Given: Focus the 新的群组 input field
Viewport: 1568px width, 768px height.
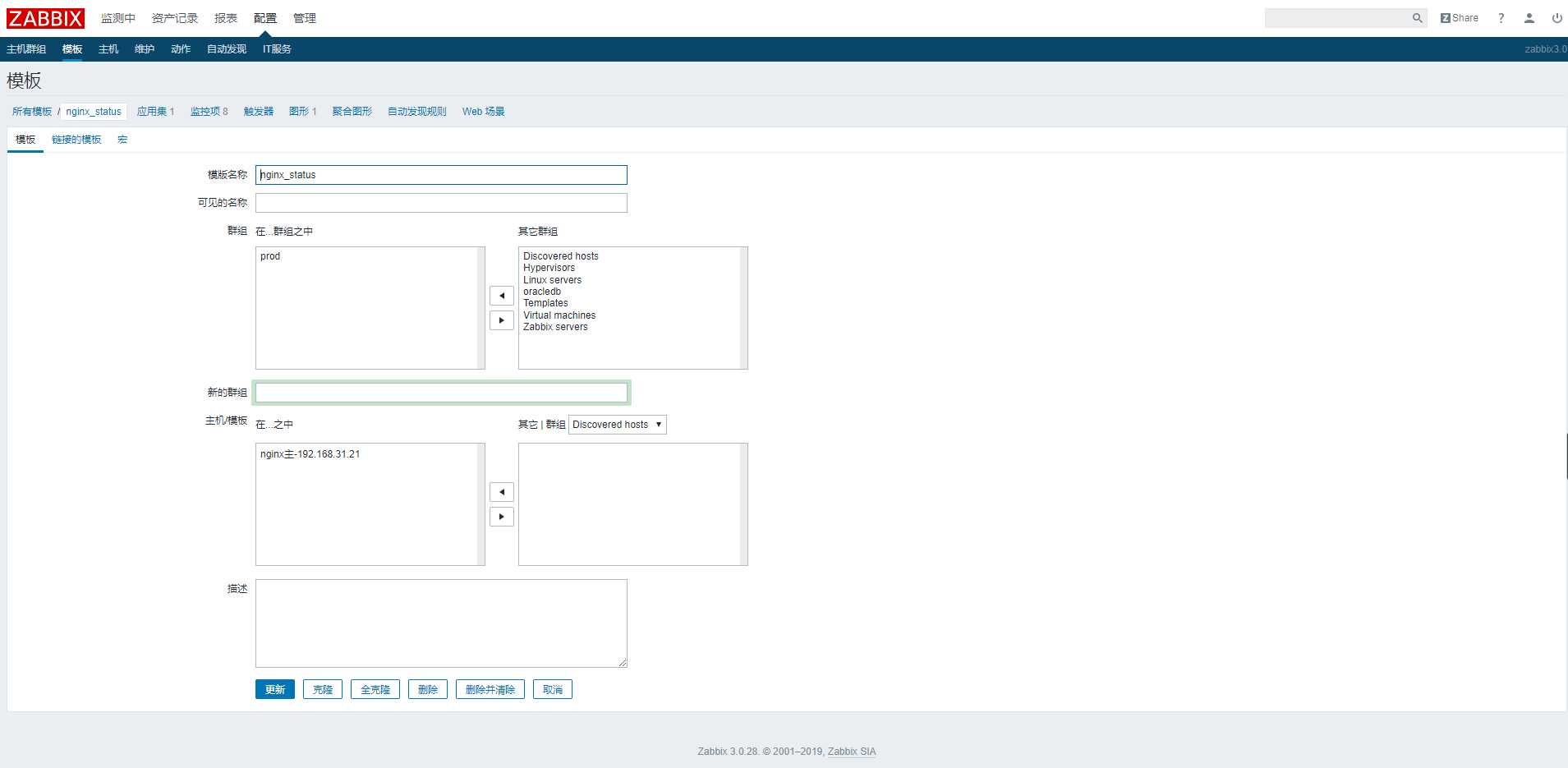Looking at the screenshot, I should (x=441, y=393).
